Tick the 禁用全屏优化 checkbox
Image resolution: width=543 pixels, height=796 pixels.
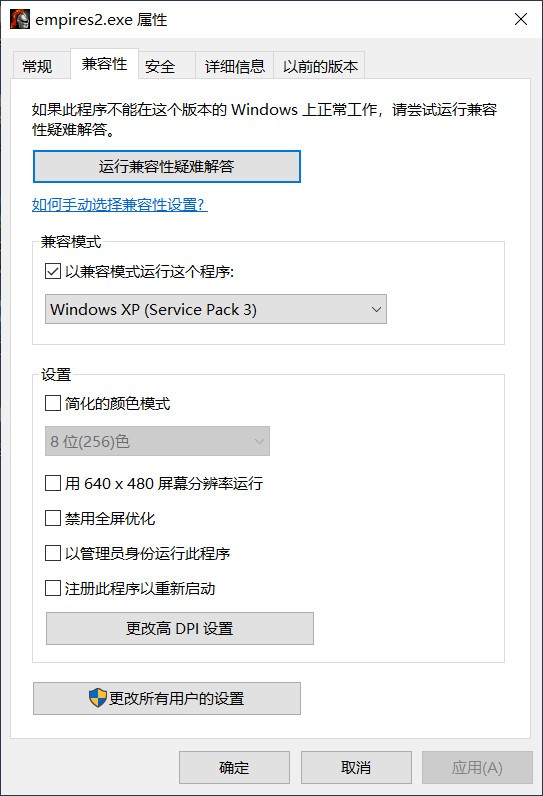[53, 518]
